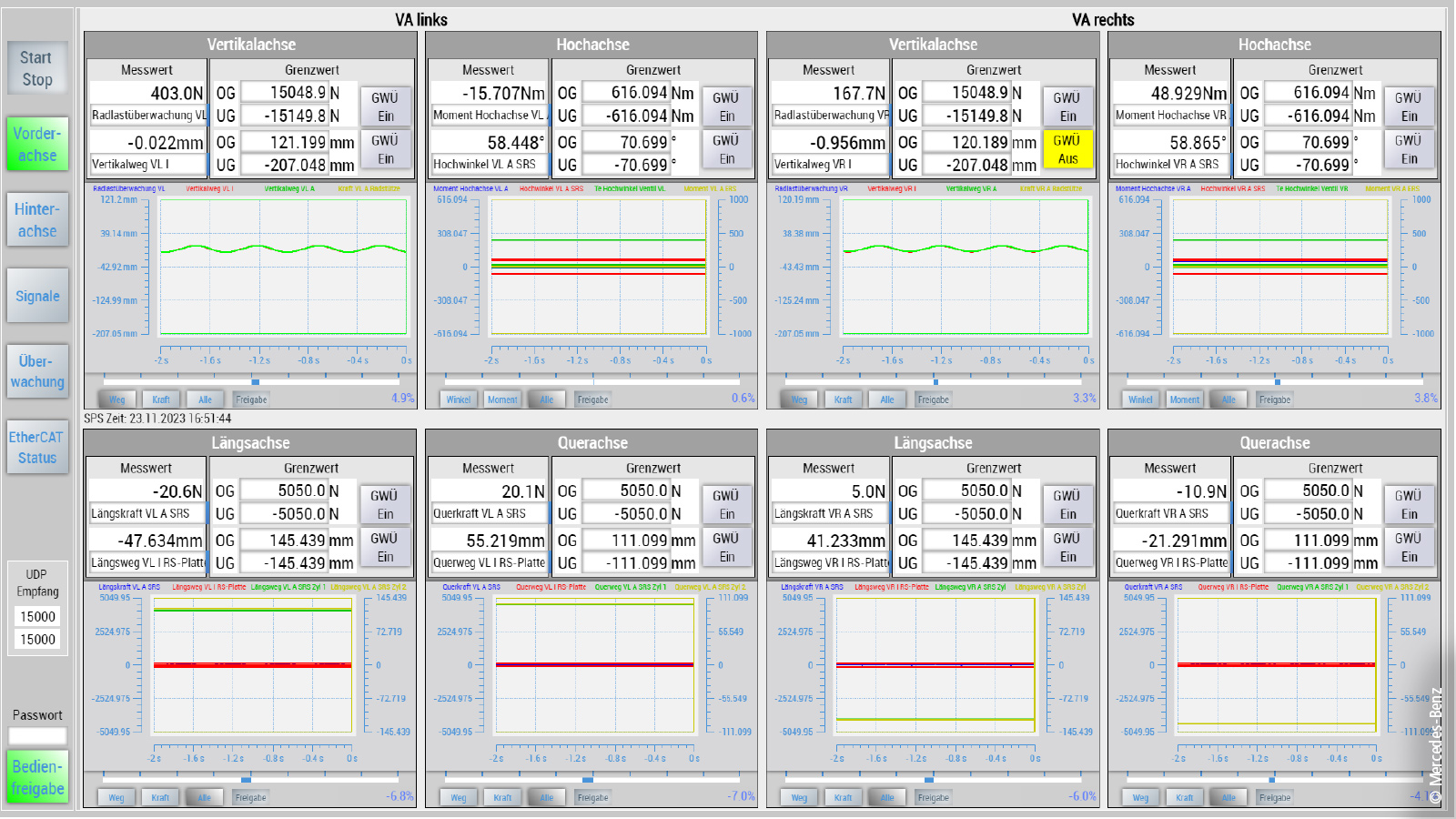Toggle GWÜ Ein for Radlastüberwachung VL

click(385, 106)
